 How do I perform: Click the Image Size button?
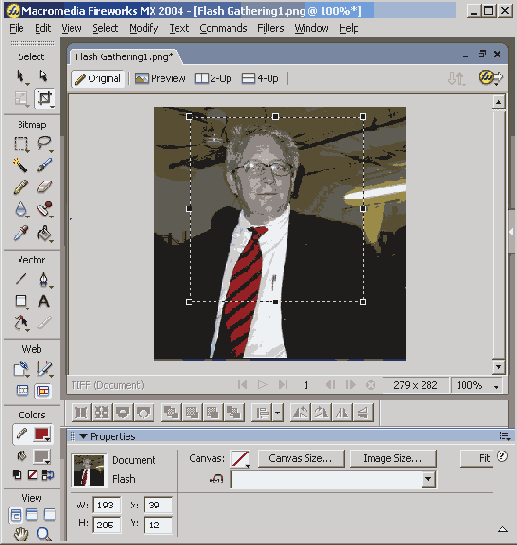[x=393, y=459]
